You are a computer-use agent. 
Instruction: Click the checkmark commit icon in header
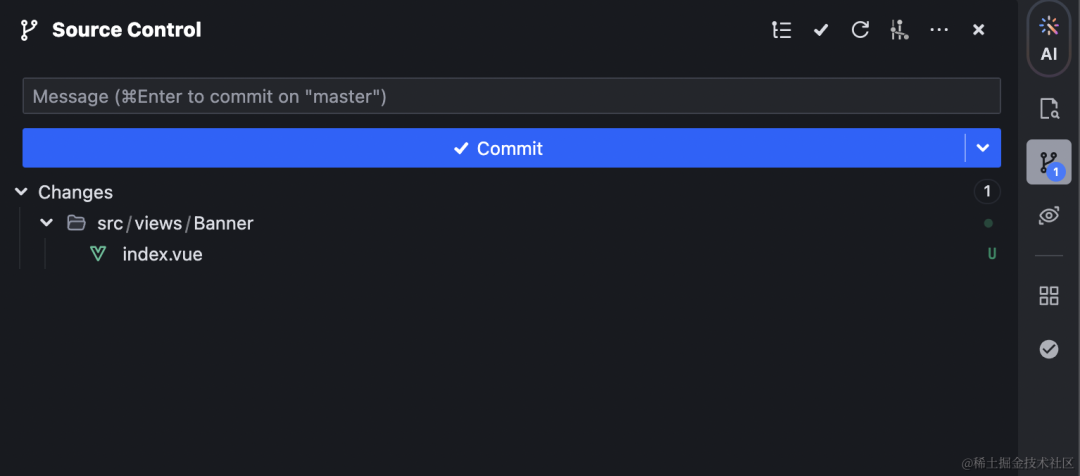point(821,30)
